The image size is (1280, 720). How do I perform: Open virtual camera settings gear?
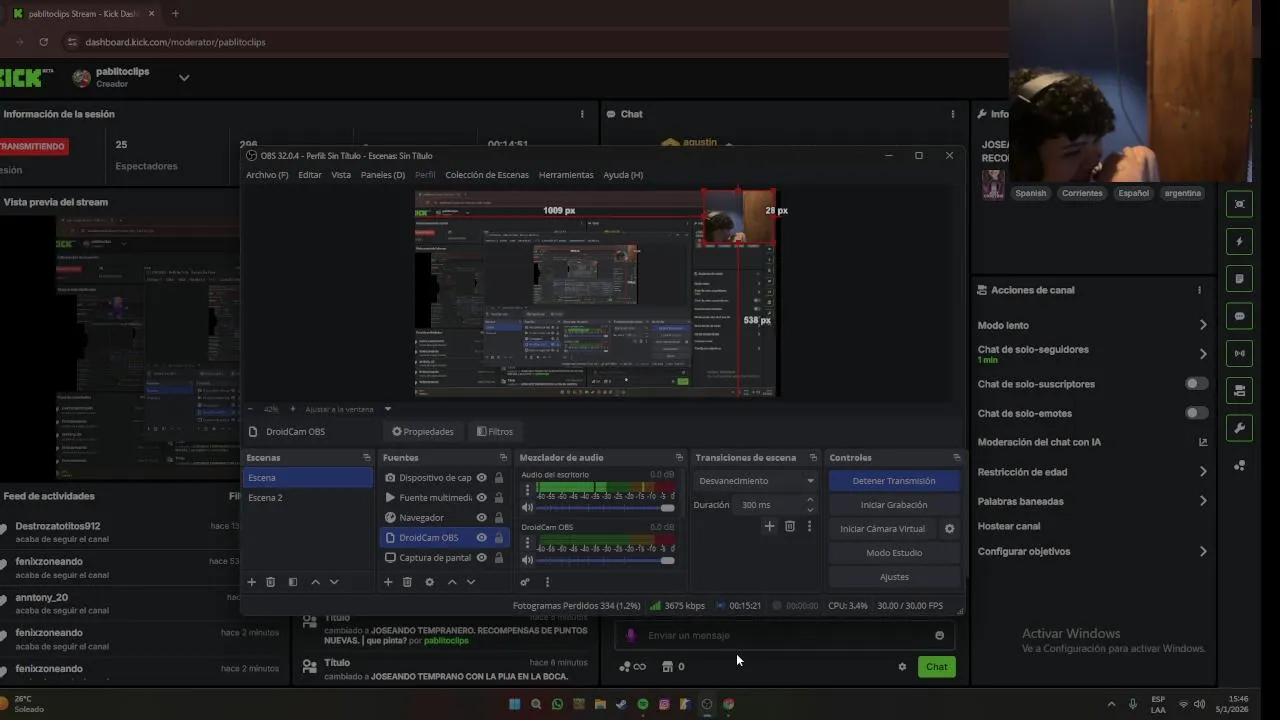pyautogui.click(x=950, y=529)
